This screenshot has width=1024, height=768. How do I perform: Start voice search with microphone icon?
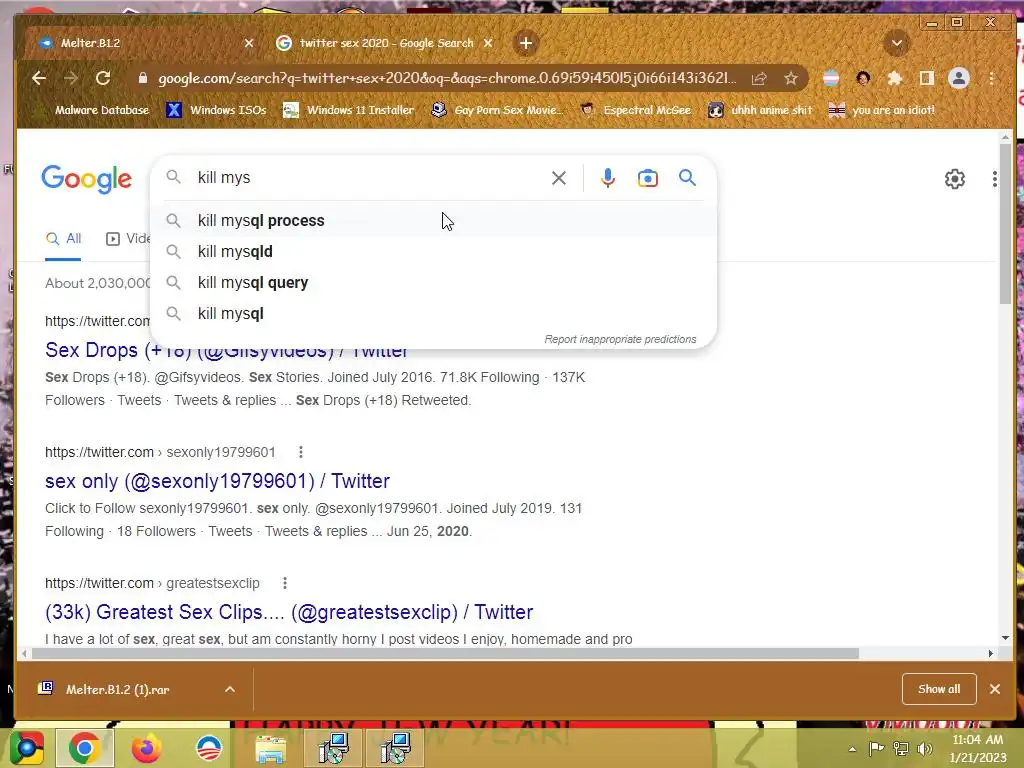(607, 178)
